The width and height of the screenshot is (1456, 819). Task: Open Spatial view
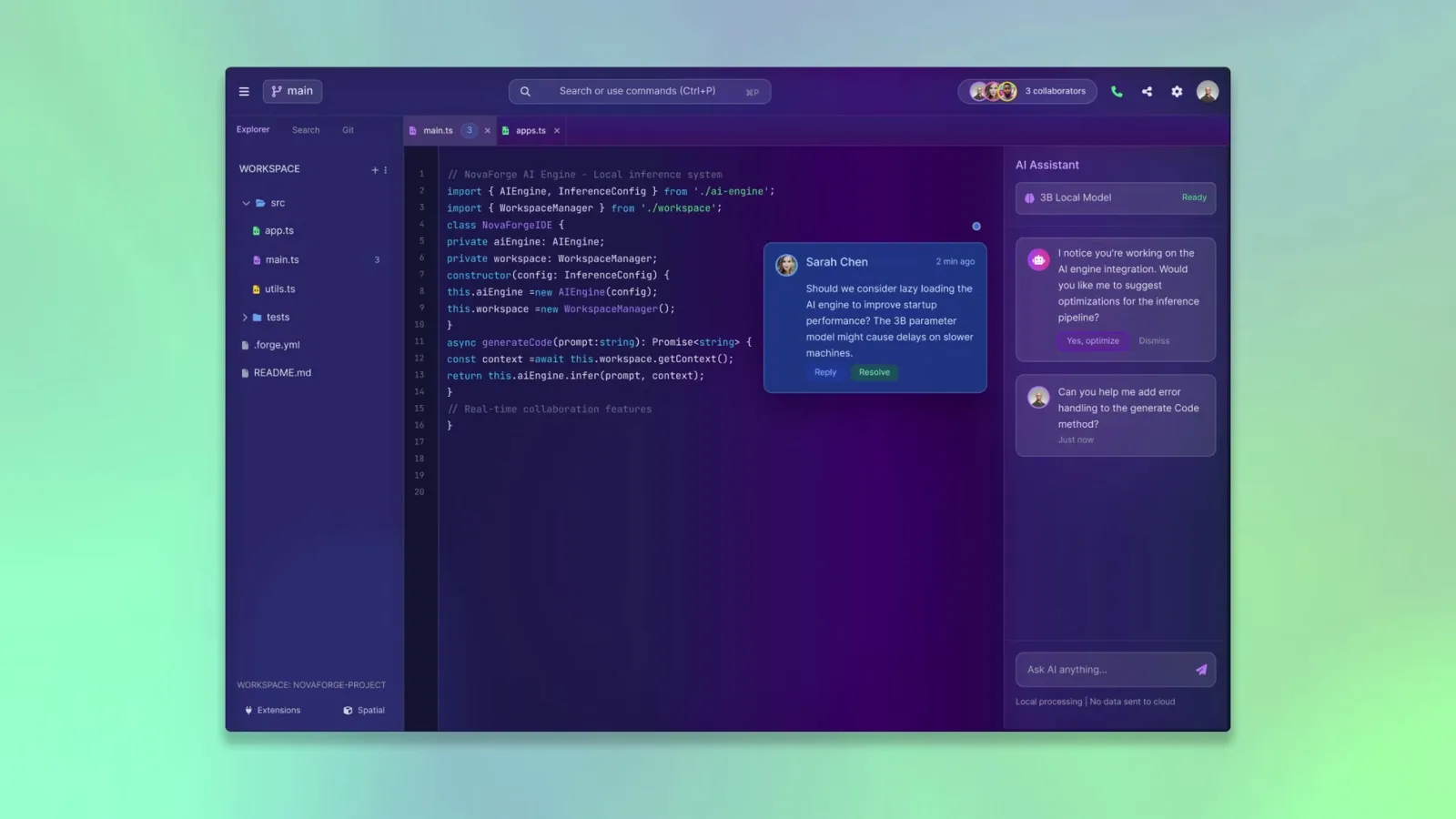[364, 710]
